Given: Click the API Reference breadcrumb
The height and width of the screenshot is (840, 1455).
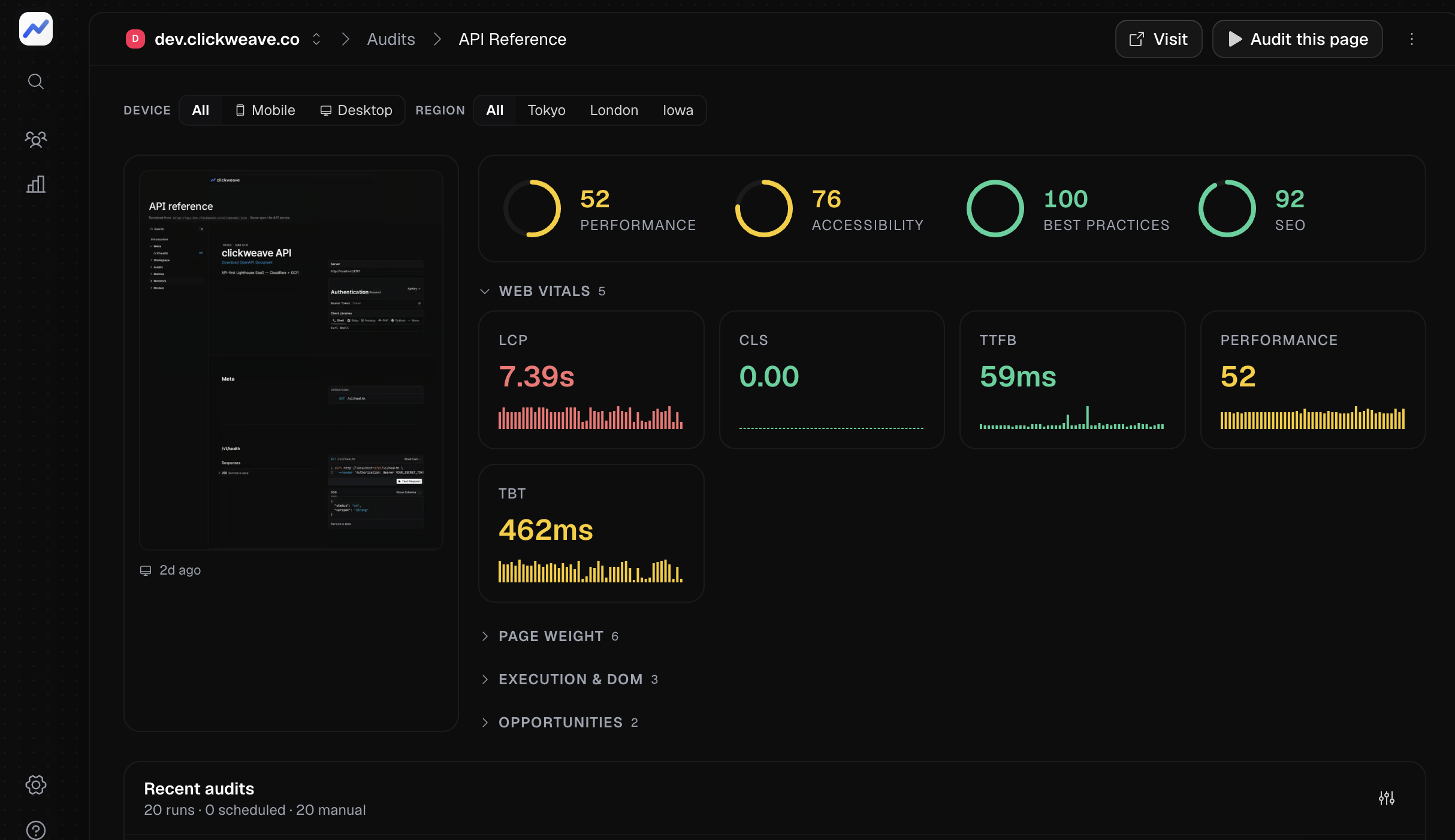Looking at the screenshot, I should [512, 39].
